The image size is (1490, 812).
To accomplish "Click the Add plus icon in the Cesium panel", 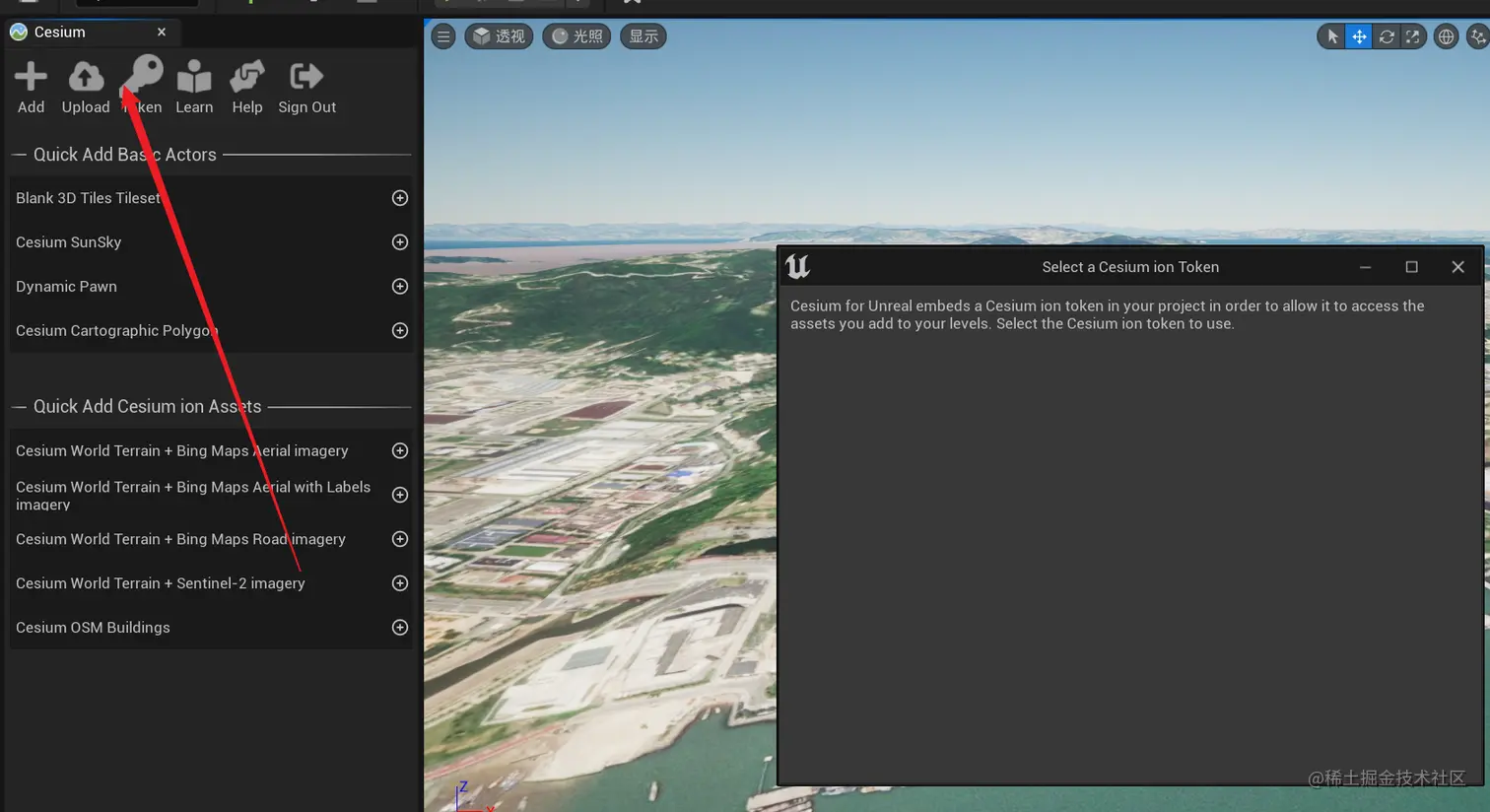I will point(31,76).
